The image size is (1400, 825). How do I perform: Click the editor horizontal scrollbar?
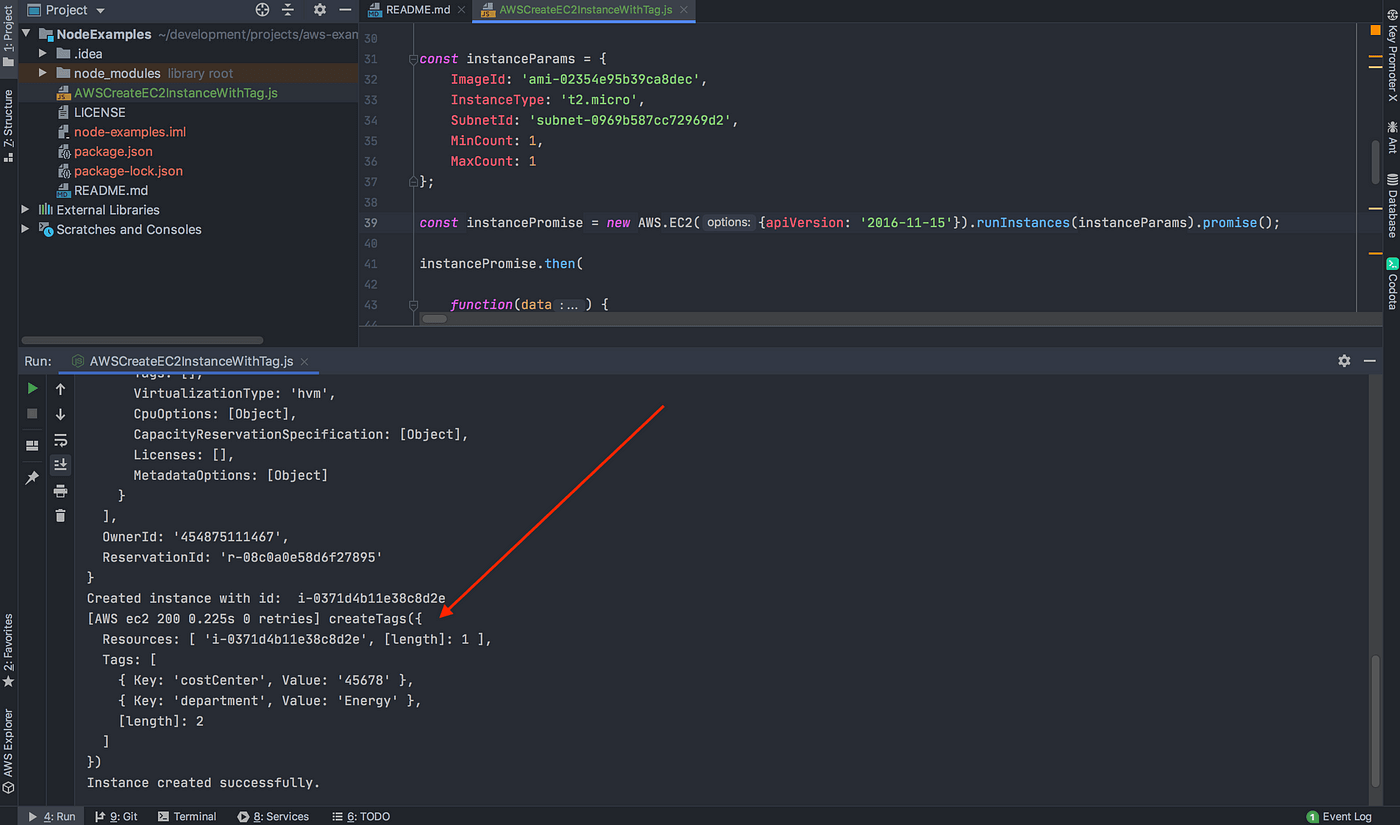point(434,319)
